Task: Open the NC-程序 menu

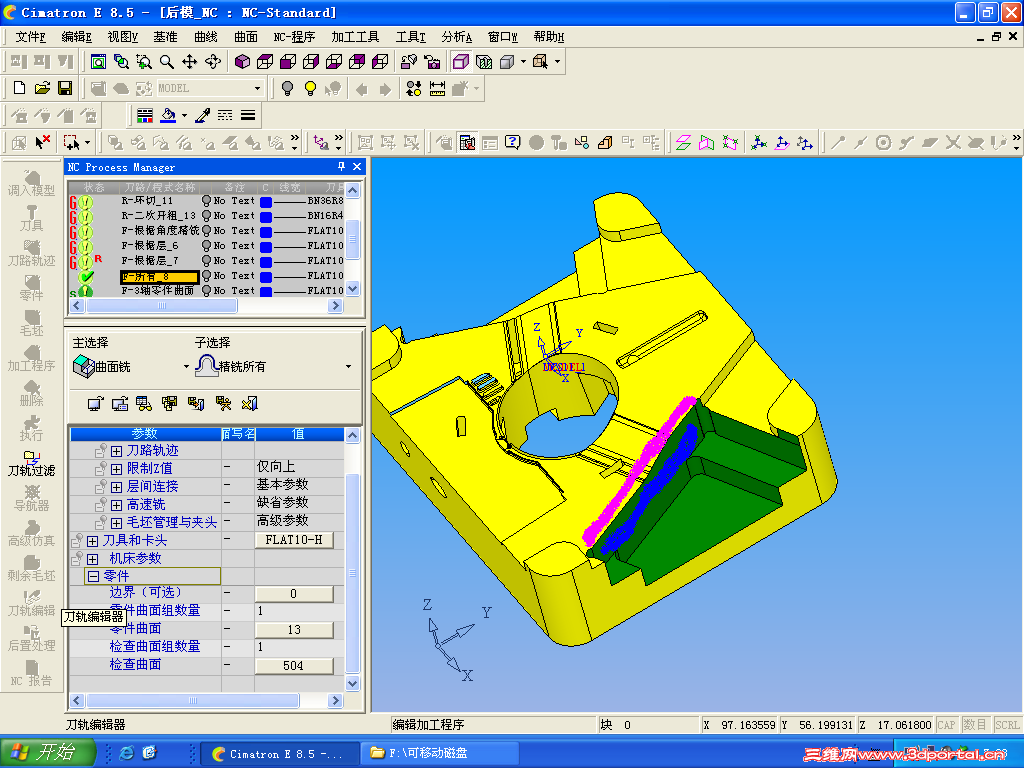Action: coord(294,37)
